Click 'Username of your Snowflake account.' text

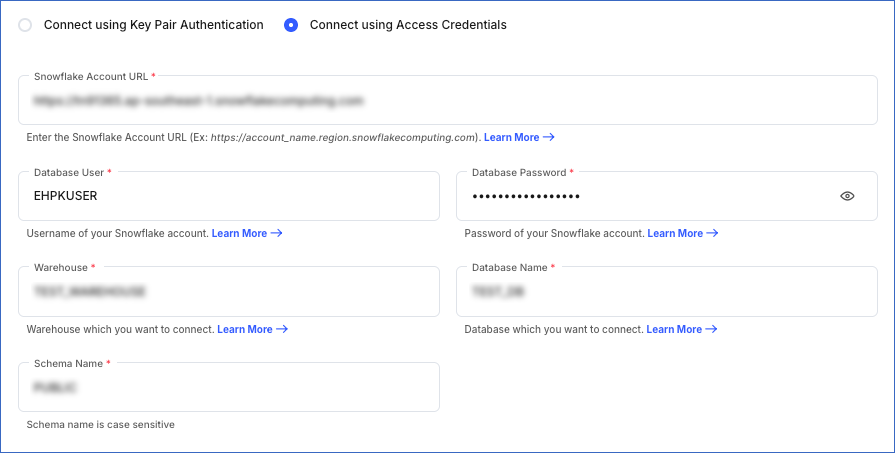(x=118, y=233)
